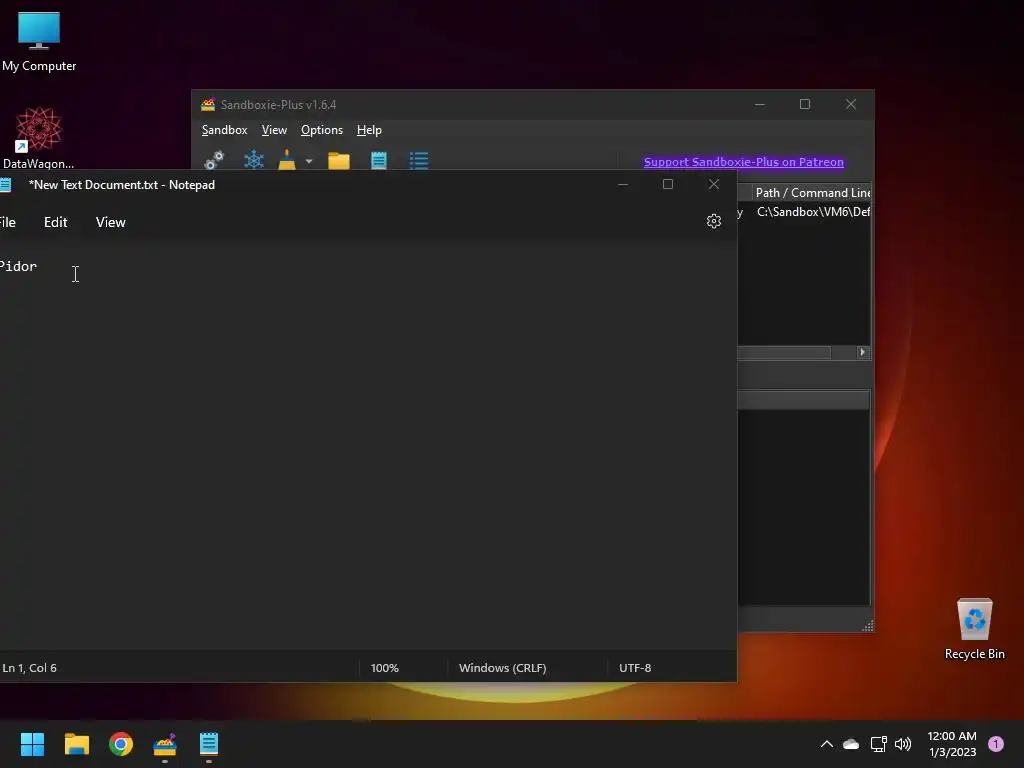Expand the cleanup broom dropdown arrow
1024x768 pixels.
pyautogui.click(x=309, y=161)
